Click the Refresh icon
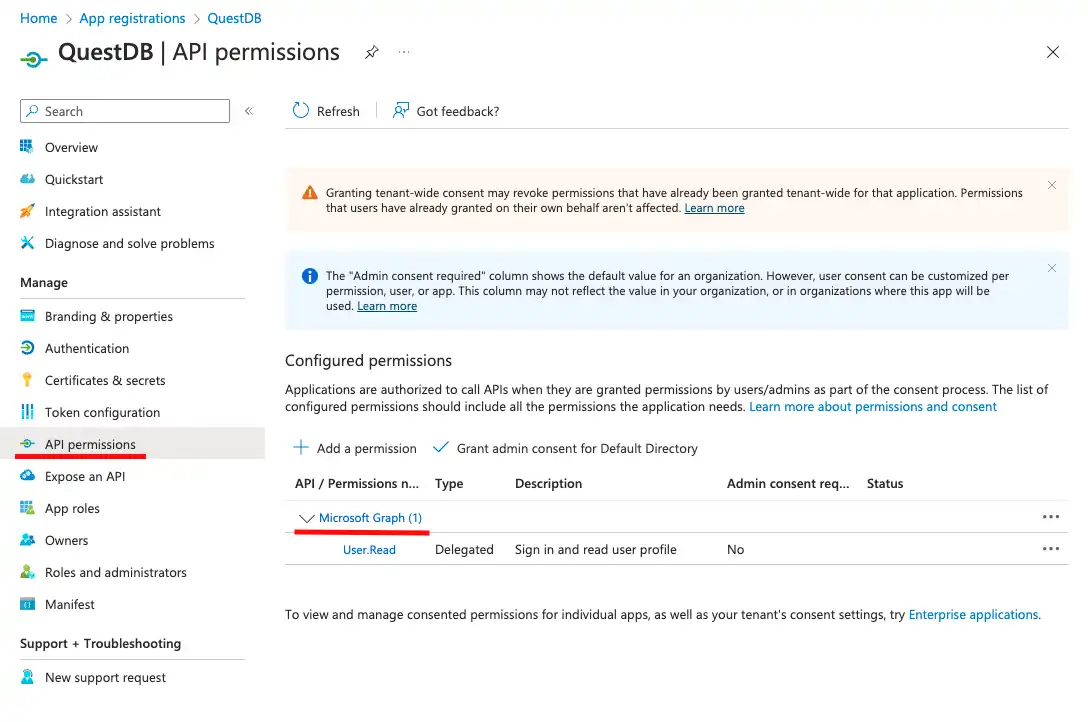The image size is (1088, 722). click(300, 111)
